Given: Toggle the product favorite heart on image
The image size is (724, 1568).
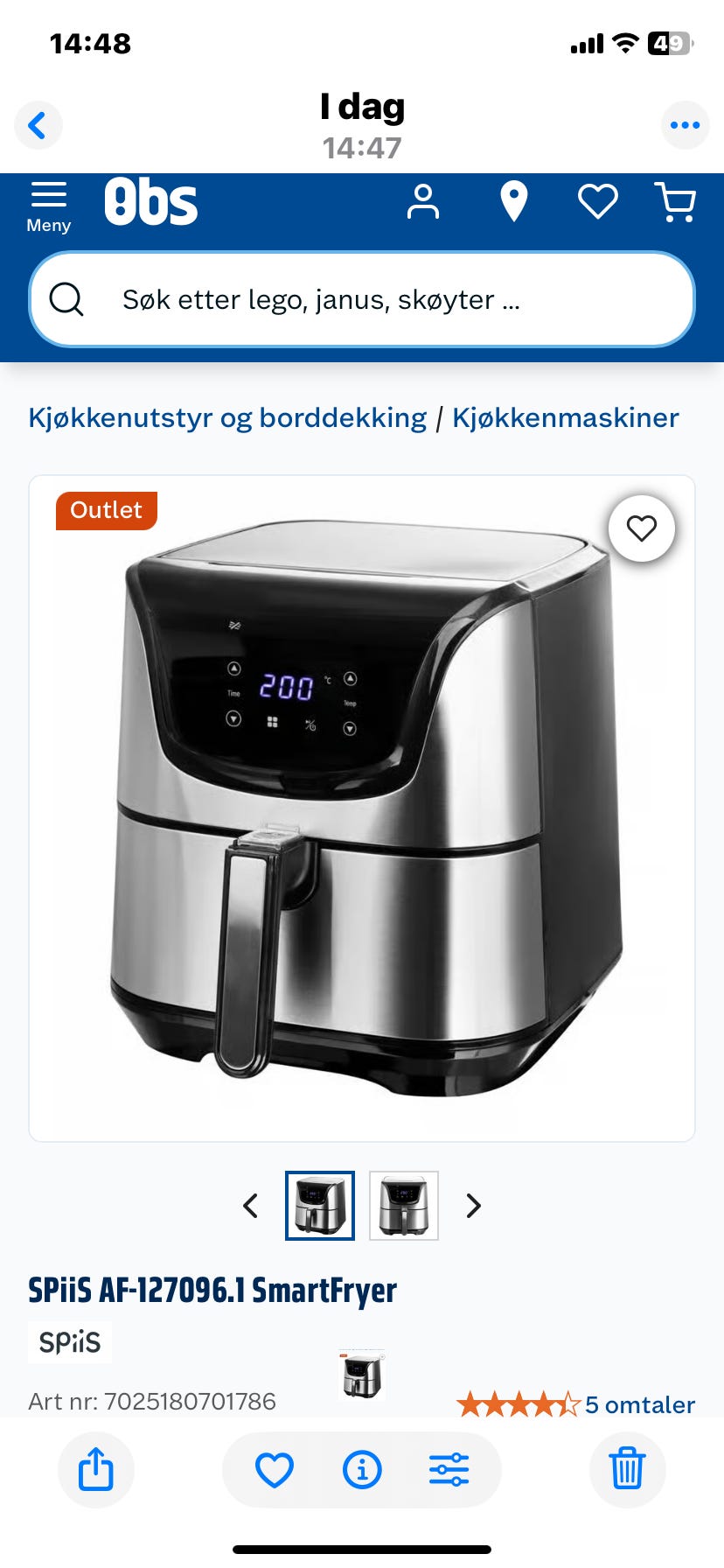Looking at the screenshot, I should (x=642, y=528).
